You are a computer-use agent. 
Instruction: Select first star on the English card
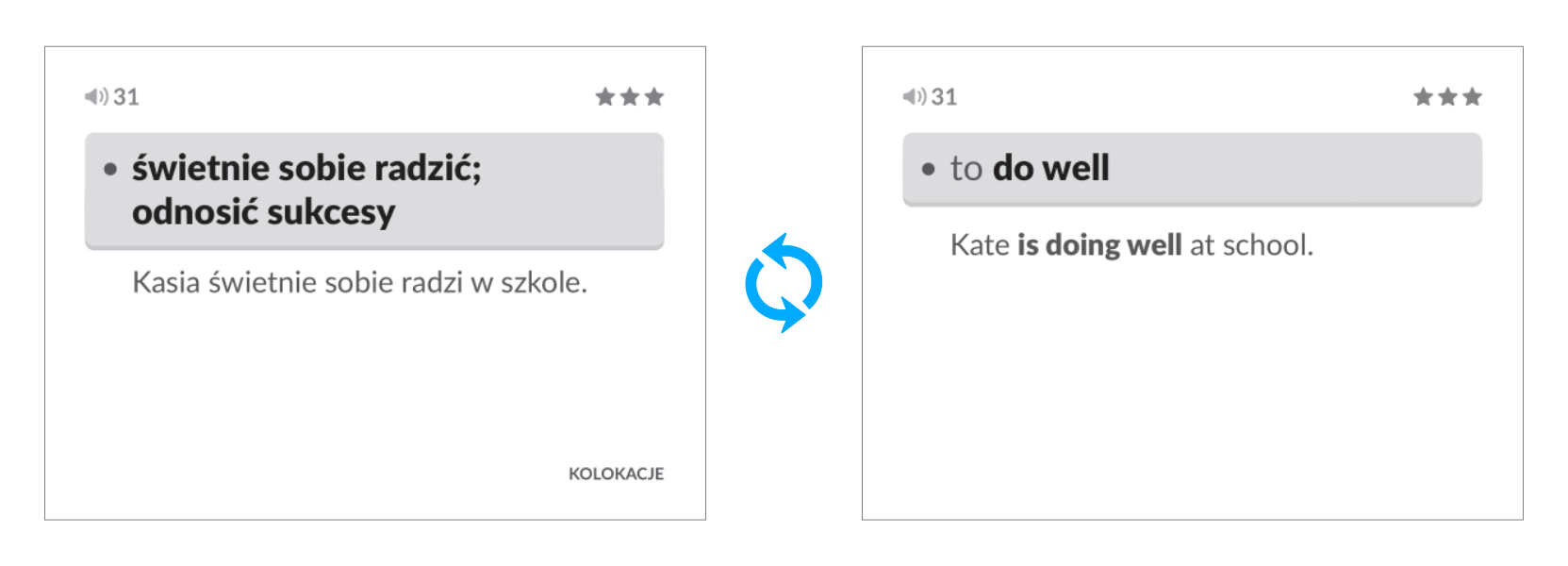tap(1424, 97)
